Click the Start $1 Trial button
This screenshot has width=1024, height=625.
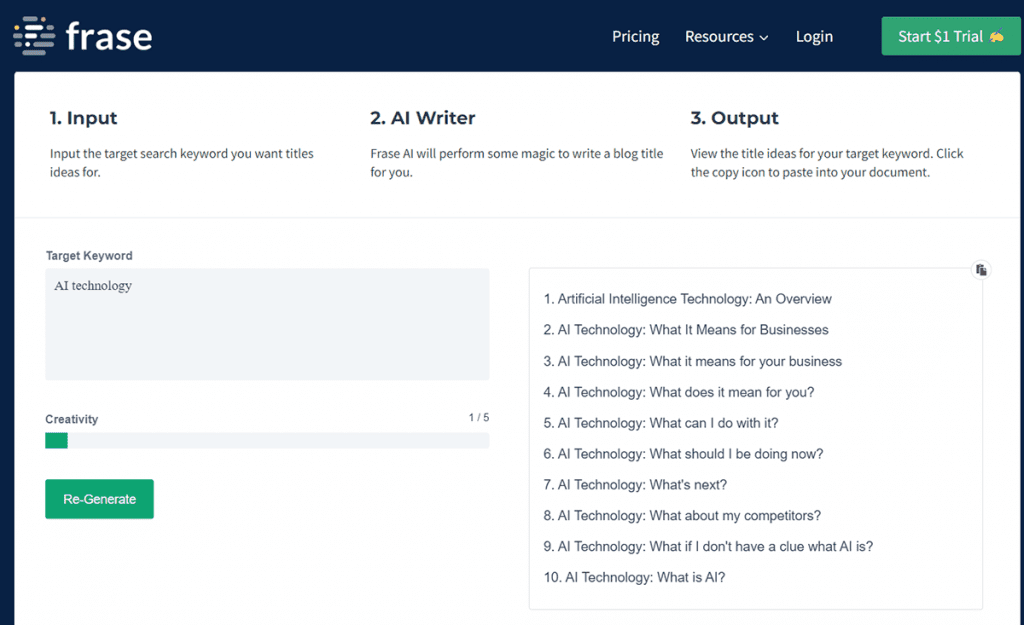pyautogui.click(x=950, y=36)
